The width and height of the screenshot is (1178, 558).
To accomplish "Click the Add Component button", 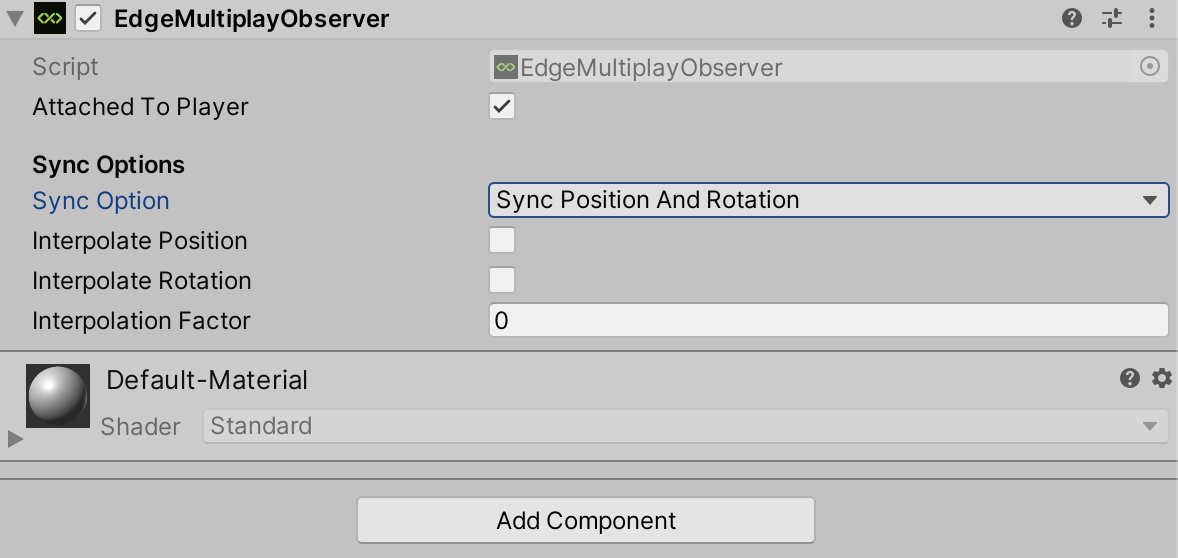I will tap(586, 520).
